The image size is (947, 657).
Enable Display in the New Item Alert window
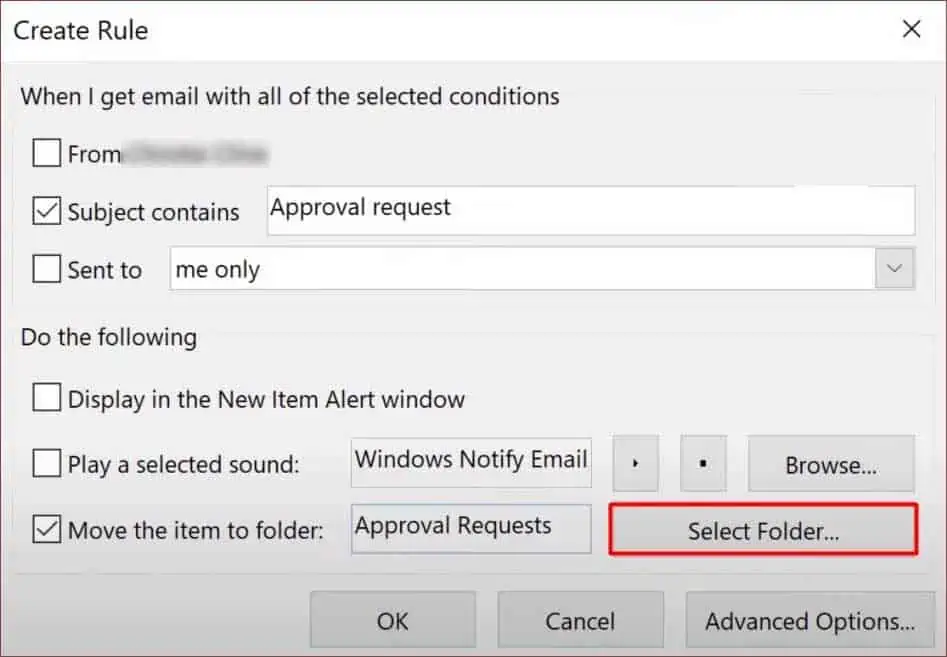point(47,397)
